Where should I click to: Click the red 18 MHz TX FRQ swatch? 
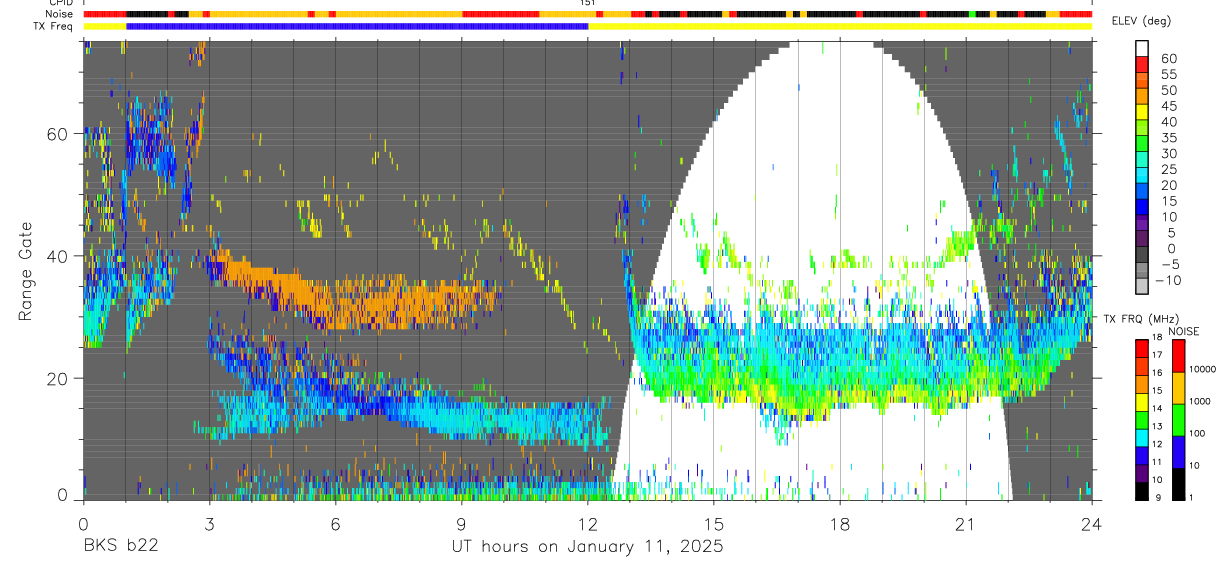(x=1142, y=349)
